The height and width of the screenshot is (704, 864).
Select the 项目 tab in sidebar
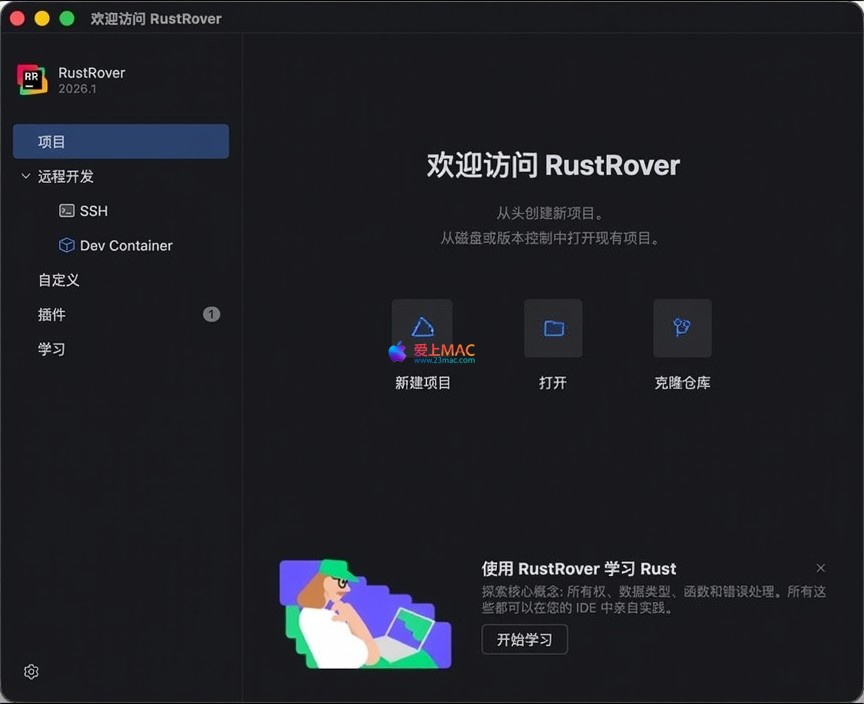coord(120,142)
